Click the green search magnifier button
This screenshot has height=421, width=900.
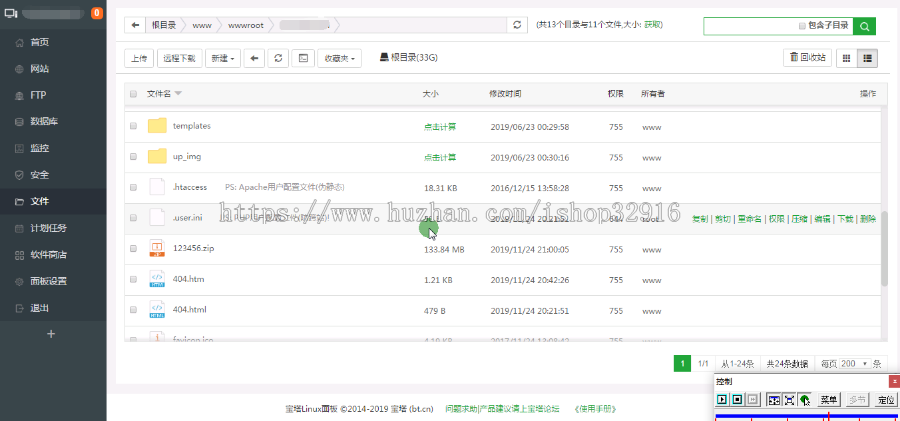click(865, 26)
